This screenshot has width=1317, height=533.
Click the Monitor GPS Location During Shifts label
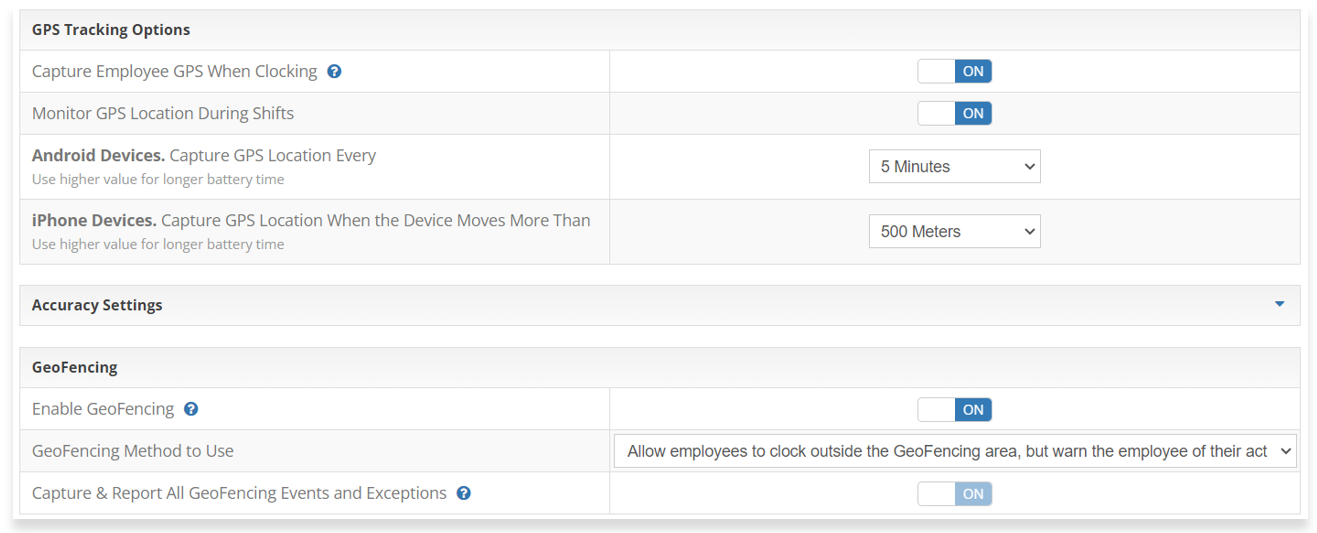pos(163,113)
